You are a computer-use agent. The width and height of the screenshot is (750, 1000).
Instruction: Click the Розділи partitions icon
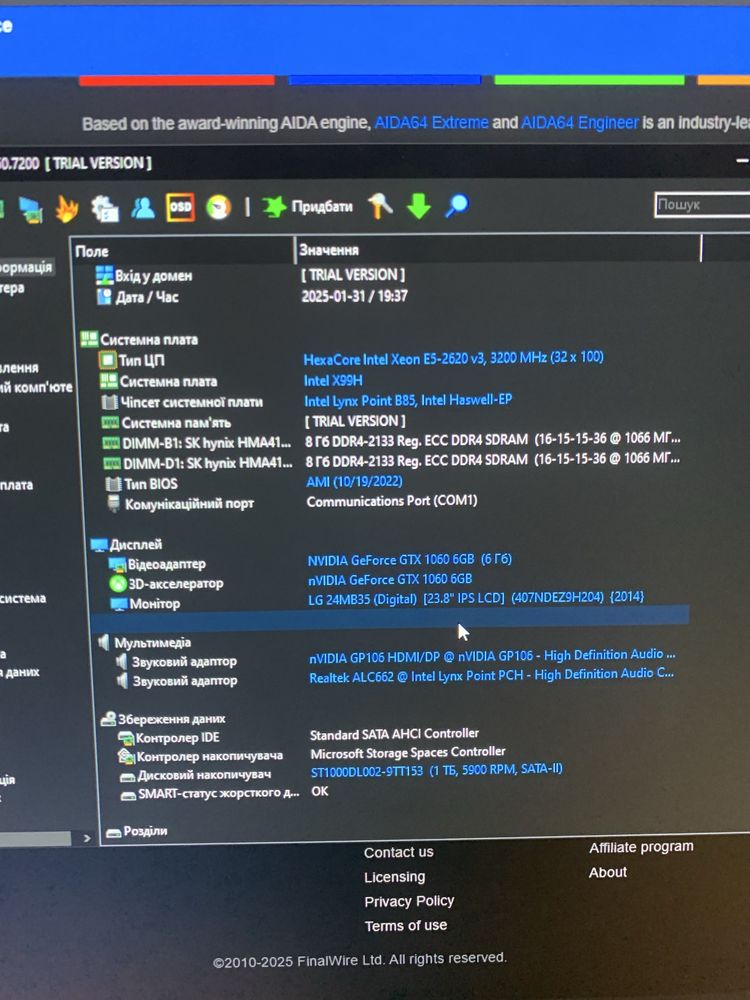click(x=114, y=832)
